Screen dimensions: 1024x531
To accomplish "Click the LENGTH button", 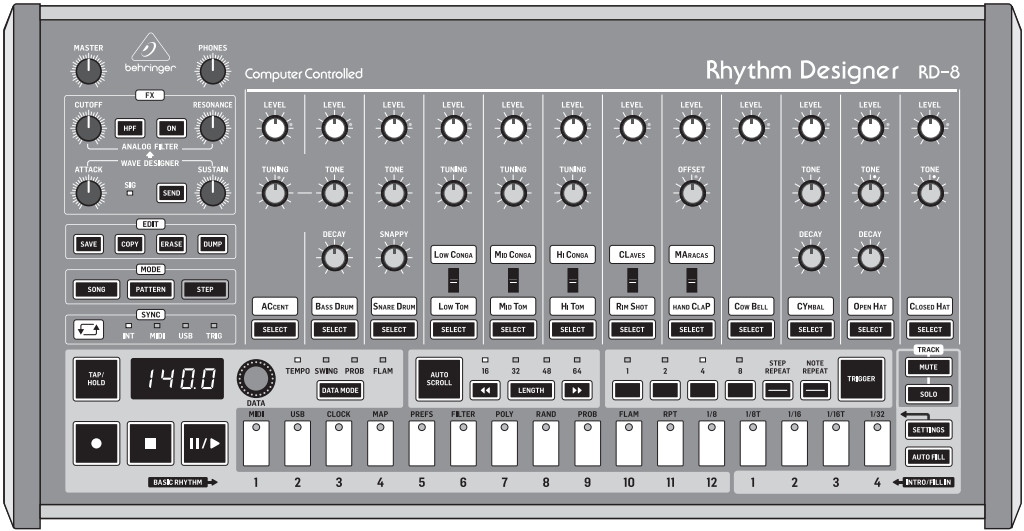I will (531, 391).
